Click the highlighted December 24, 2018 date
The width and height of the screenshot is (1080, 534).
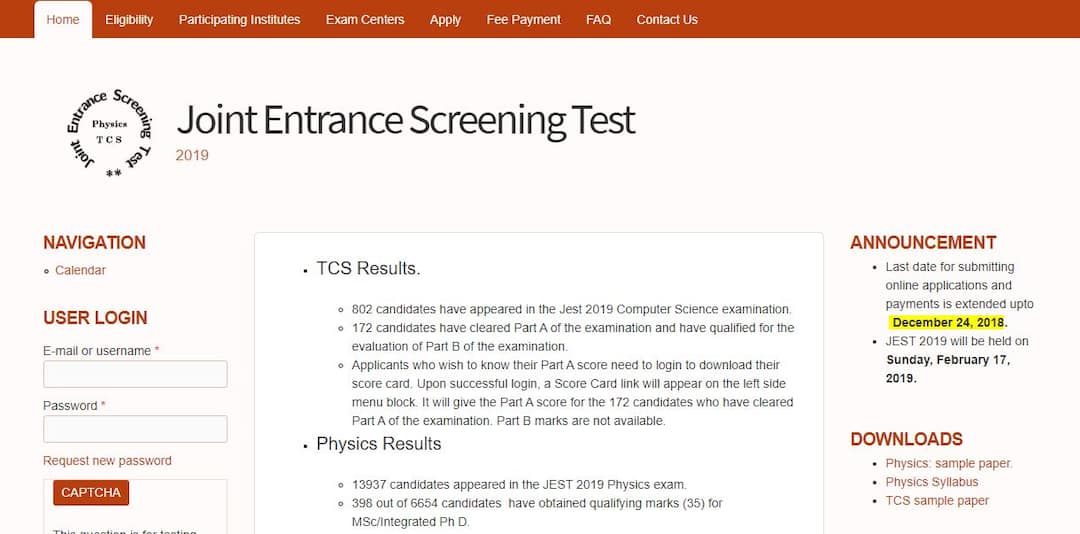pos(947,322)
